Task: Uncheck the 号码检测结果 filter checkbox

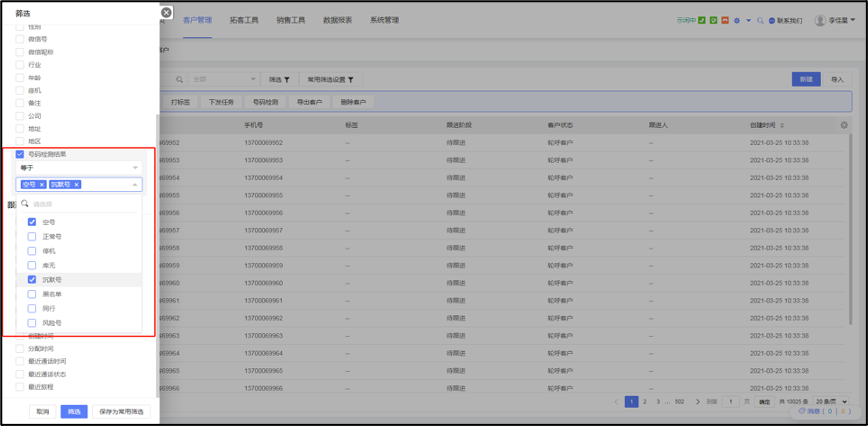Action: (20, 154)
